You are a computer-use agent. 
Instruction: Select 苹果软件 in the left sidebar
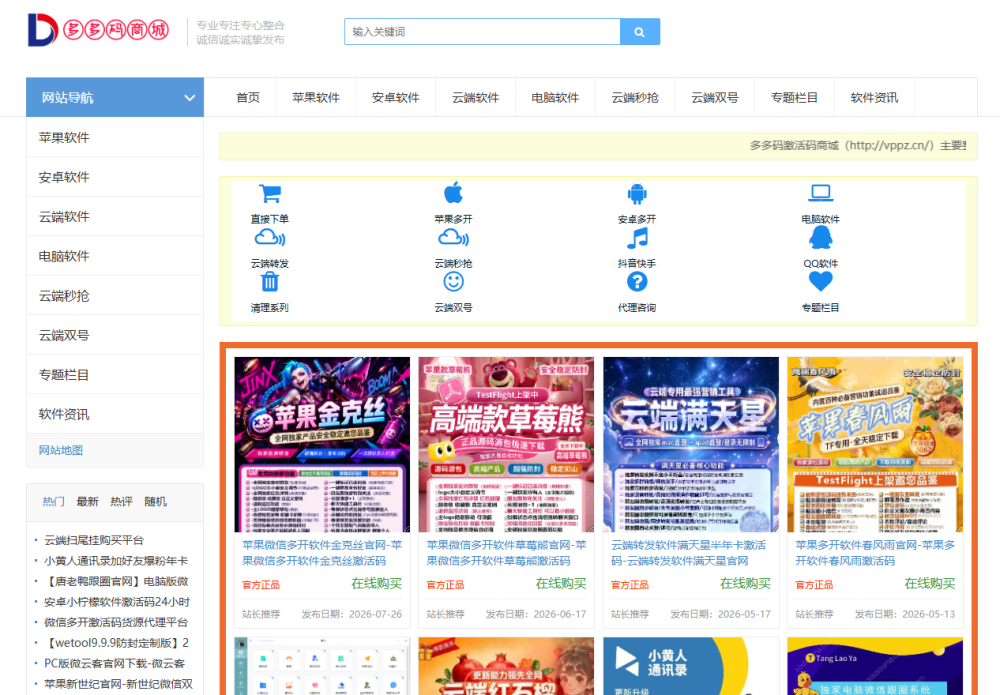click(115, 138)
